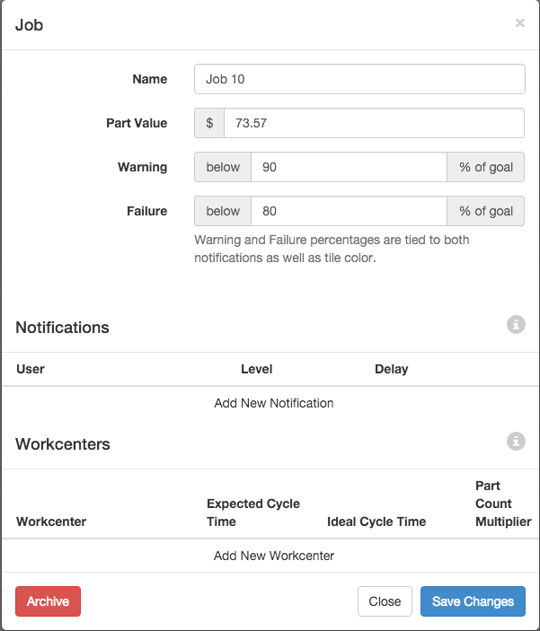This screenshot has width=540, height=631.
Task: Click the Workcenters info icon
Action: tap(516, 441)
